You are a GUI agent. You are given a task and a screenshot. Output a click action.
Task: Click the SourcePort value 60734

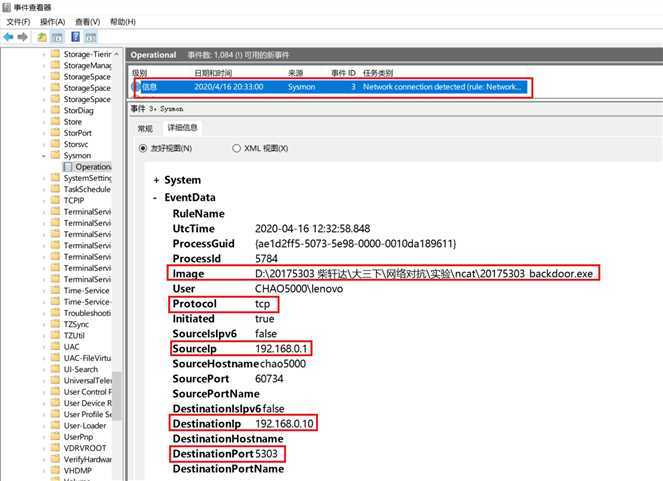click(x=269, y=379)
